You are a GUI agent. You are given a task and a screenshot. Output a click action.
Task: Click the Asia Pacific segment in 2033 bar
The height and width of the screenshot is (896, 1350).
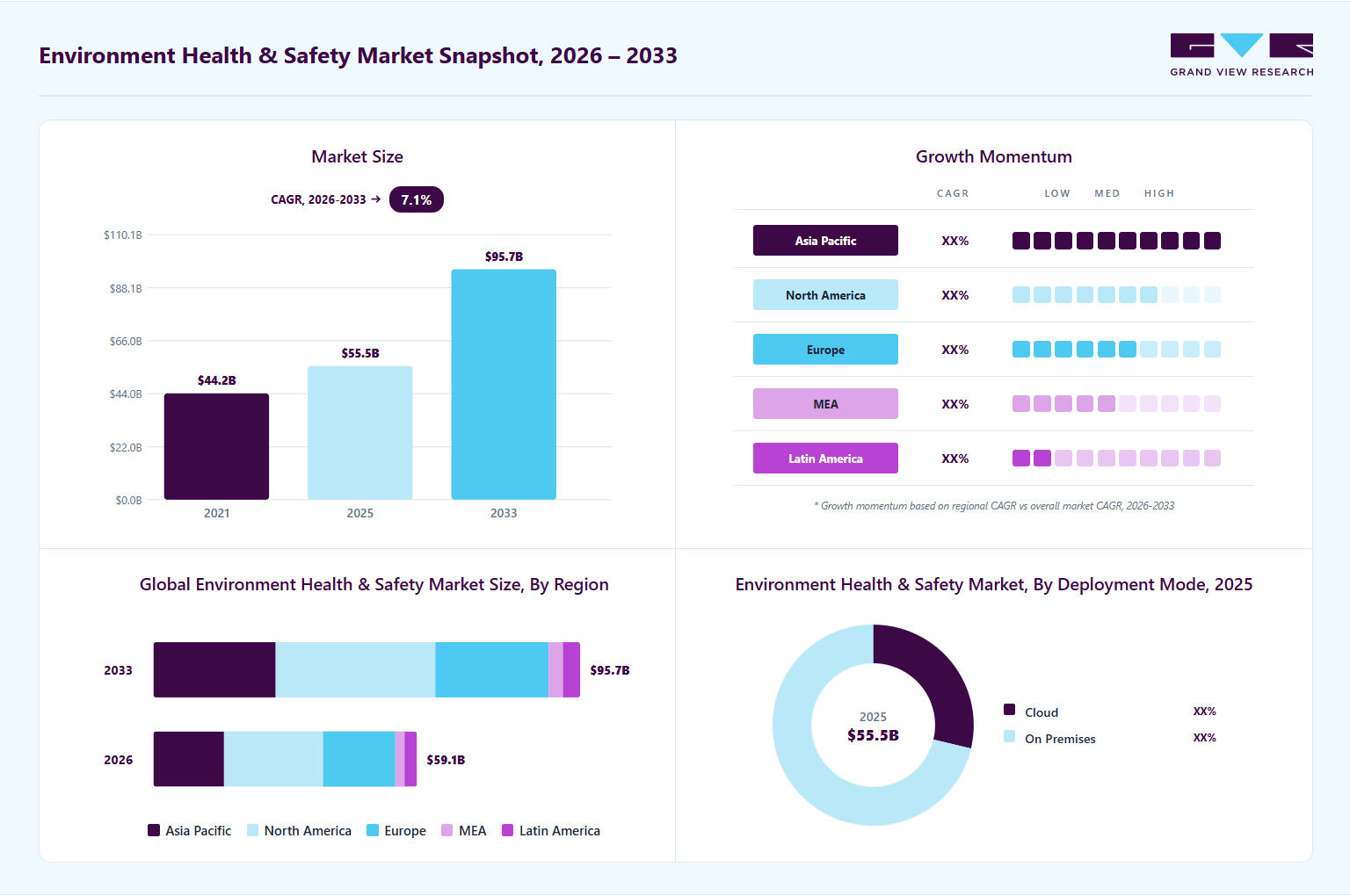pos(214,669)
